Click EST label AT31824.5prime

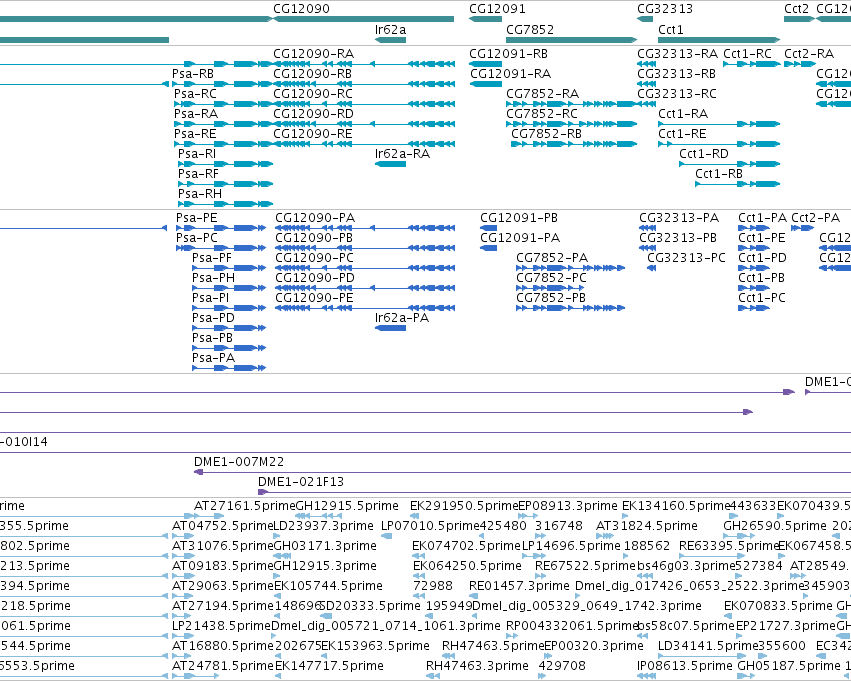pos(646,526)
